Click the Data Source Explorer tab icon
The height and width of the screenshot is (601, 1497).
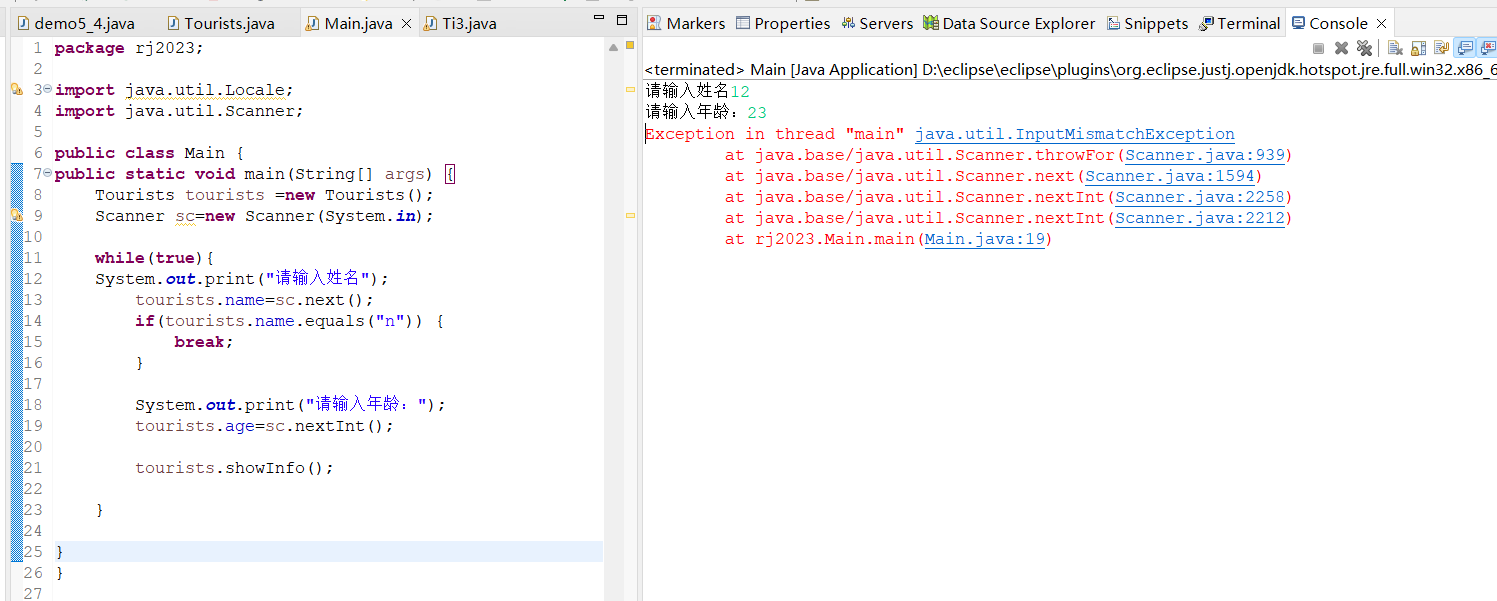[x=931, y=23]
